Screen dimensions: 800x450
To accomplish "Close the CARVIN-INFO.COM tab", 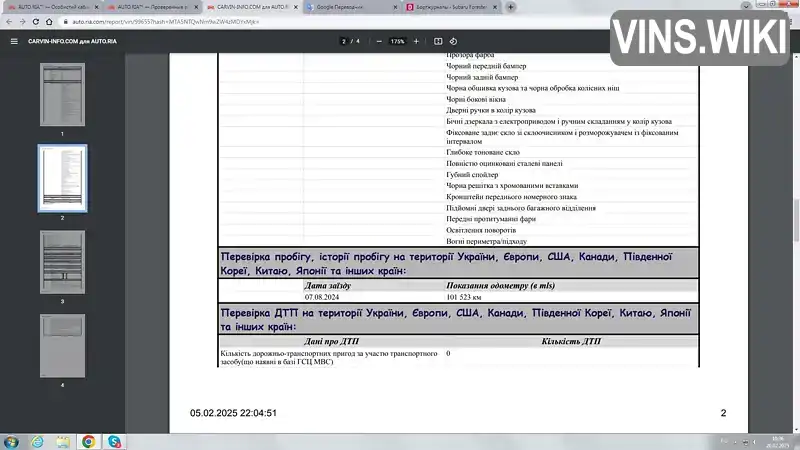I will click(295, 7).
